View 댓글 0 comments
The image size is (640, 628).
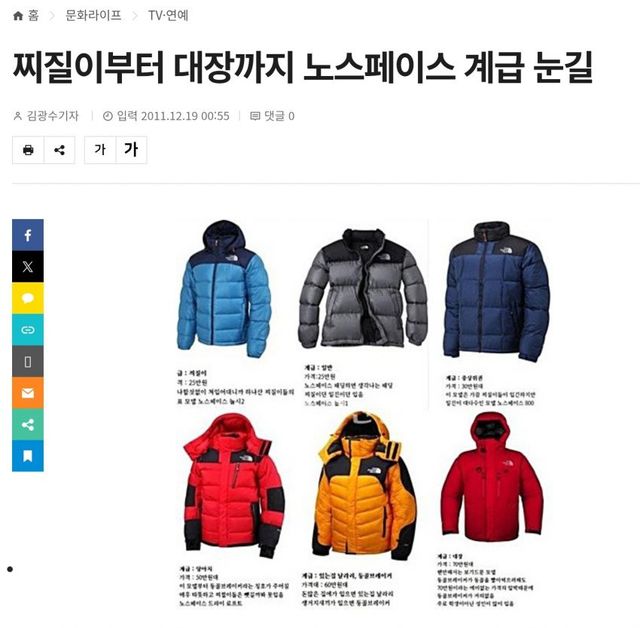[x=272, y=116]
